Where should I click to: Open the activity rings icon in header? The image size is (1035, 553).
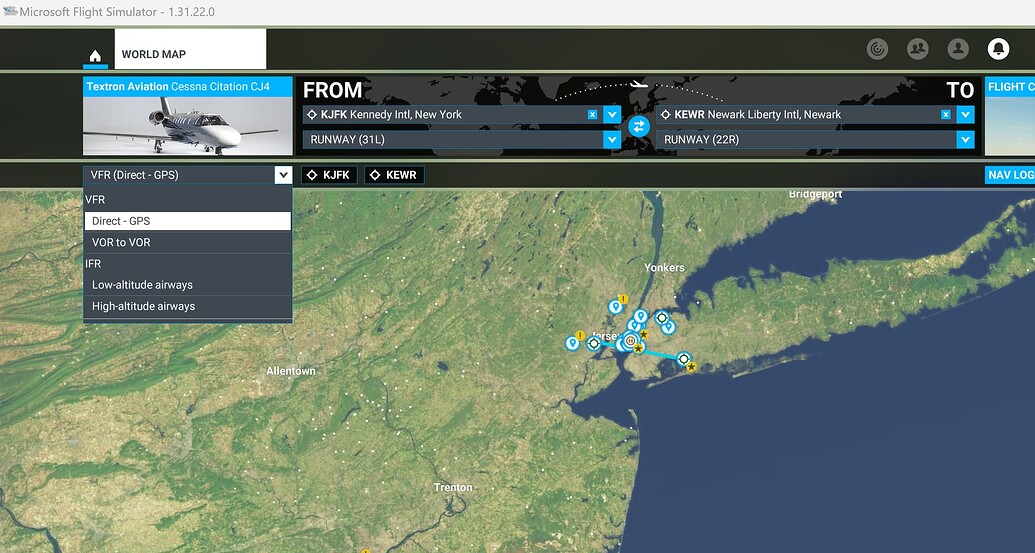coord(877,49)
